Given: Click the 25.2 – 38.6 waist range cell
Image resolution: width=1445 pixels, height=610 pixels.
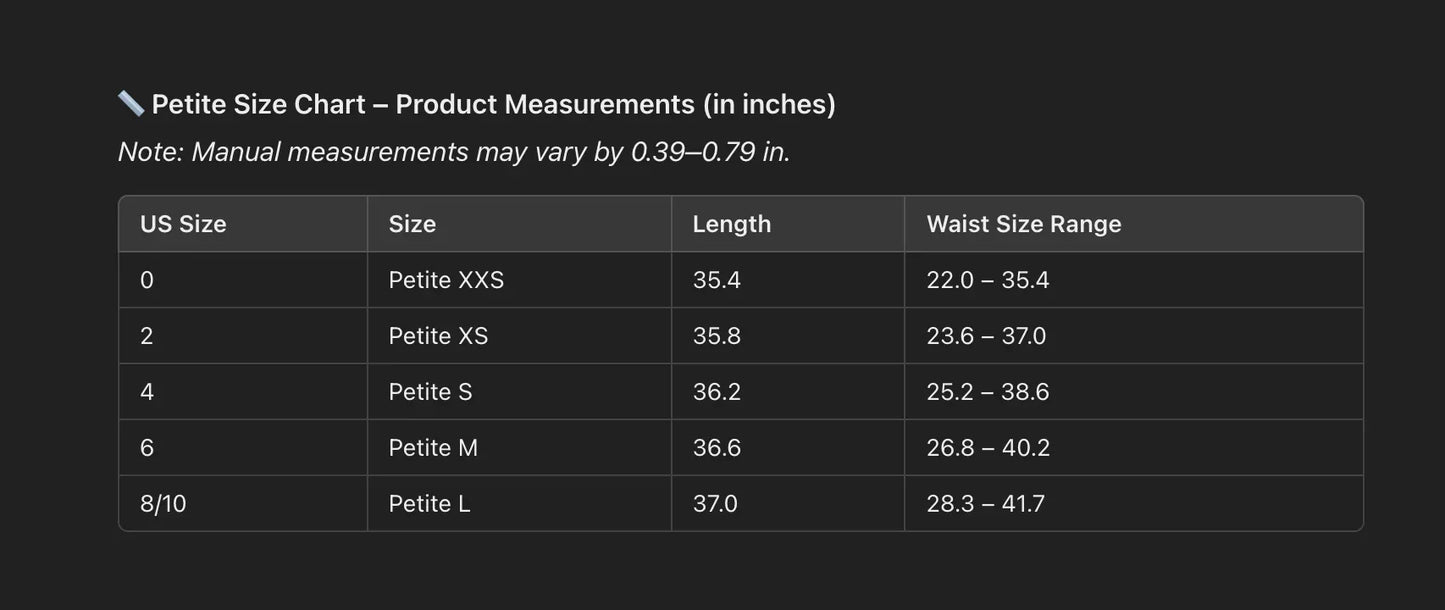Looking at the screenshot, I should [987, 392].
